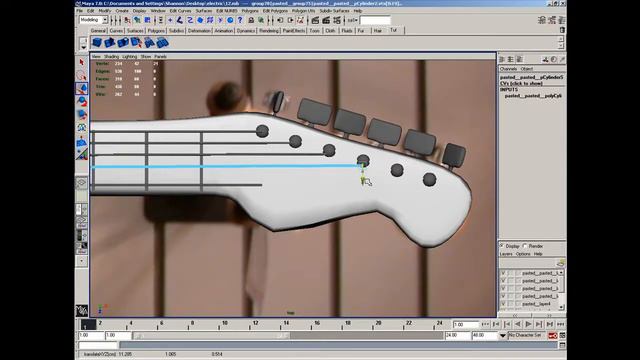
Task: Show Channel Box via rightmost top icon
Action: click(x=562, y=20)
